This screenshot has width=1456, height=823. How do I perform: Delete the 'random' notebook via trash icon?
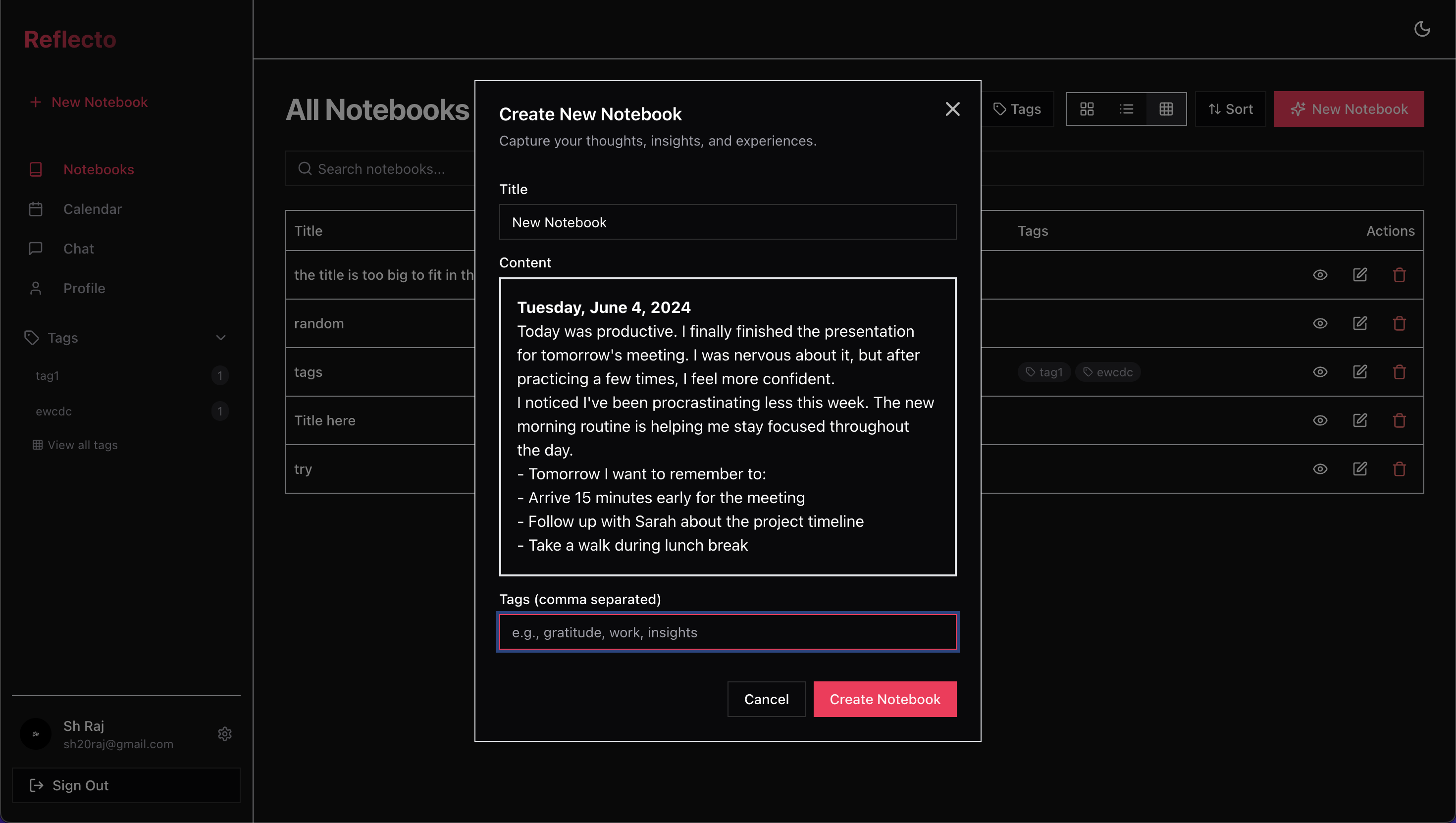click(1399, 323)
